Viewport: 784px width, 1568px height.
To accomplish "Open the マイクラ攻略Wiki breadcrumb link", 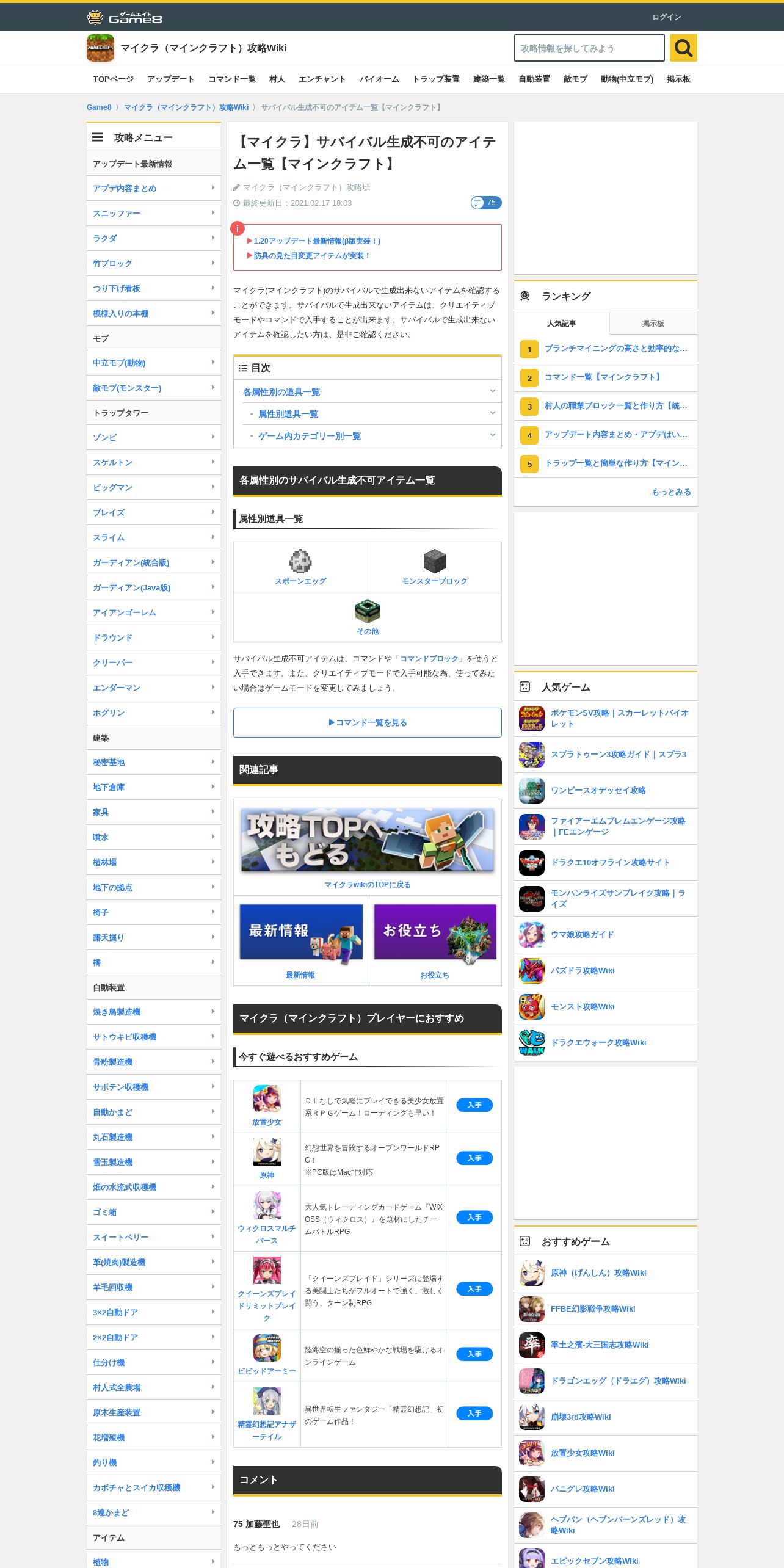I will click(186, 107).
